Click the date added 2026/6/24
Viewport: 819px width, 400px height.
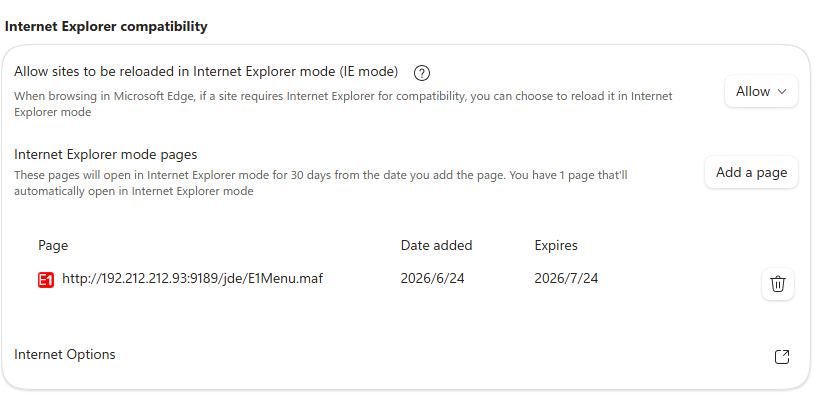432,278
